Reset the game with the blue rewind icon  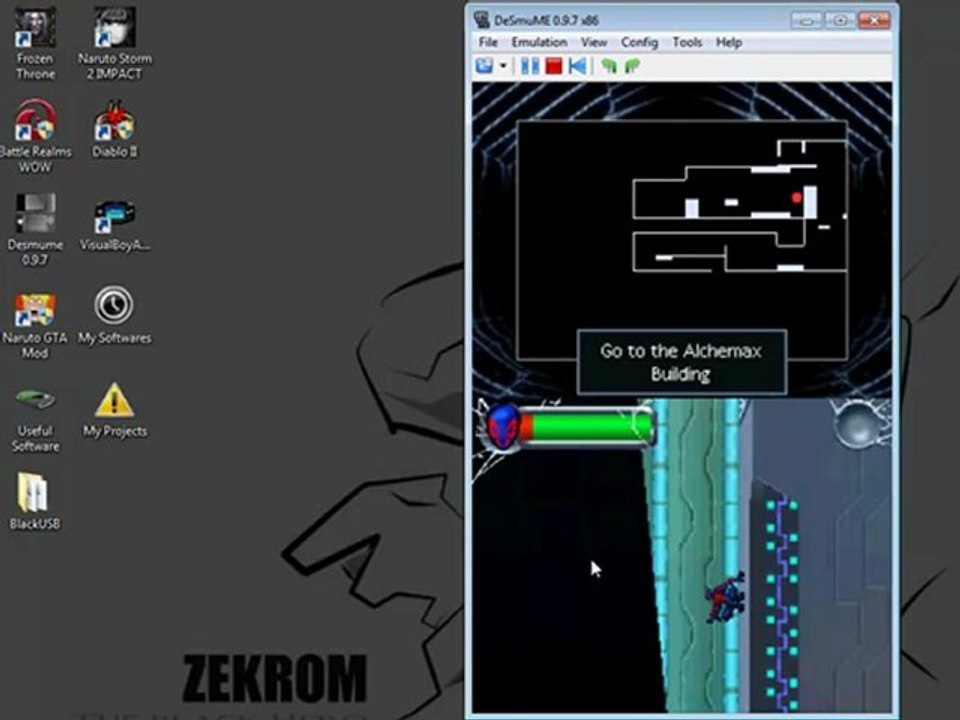coord(577,66)
